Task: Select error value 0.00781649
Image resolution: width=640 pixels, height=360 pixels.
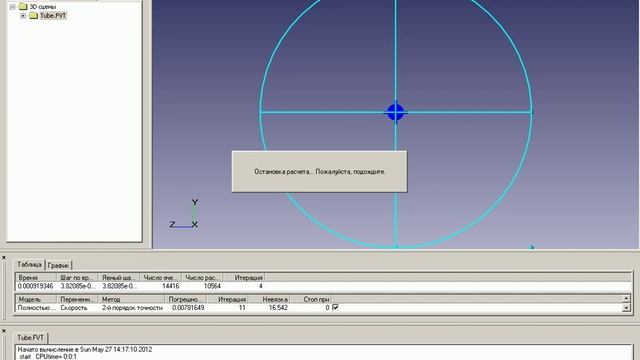Action: coord(188,308)
